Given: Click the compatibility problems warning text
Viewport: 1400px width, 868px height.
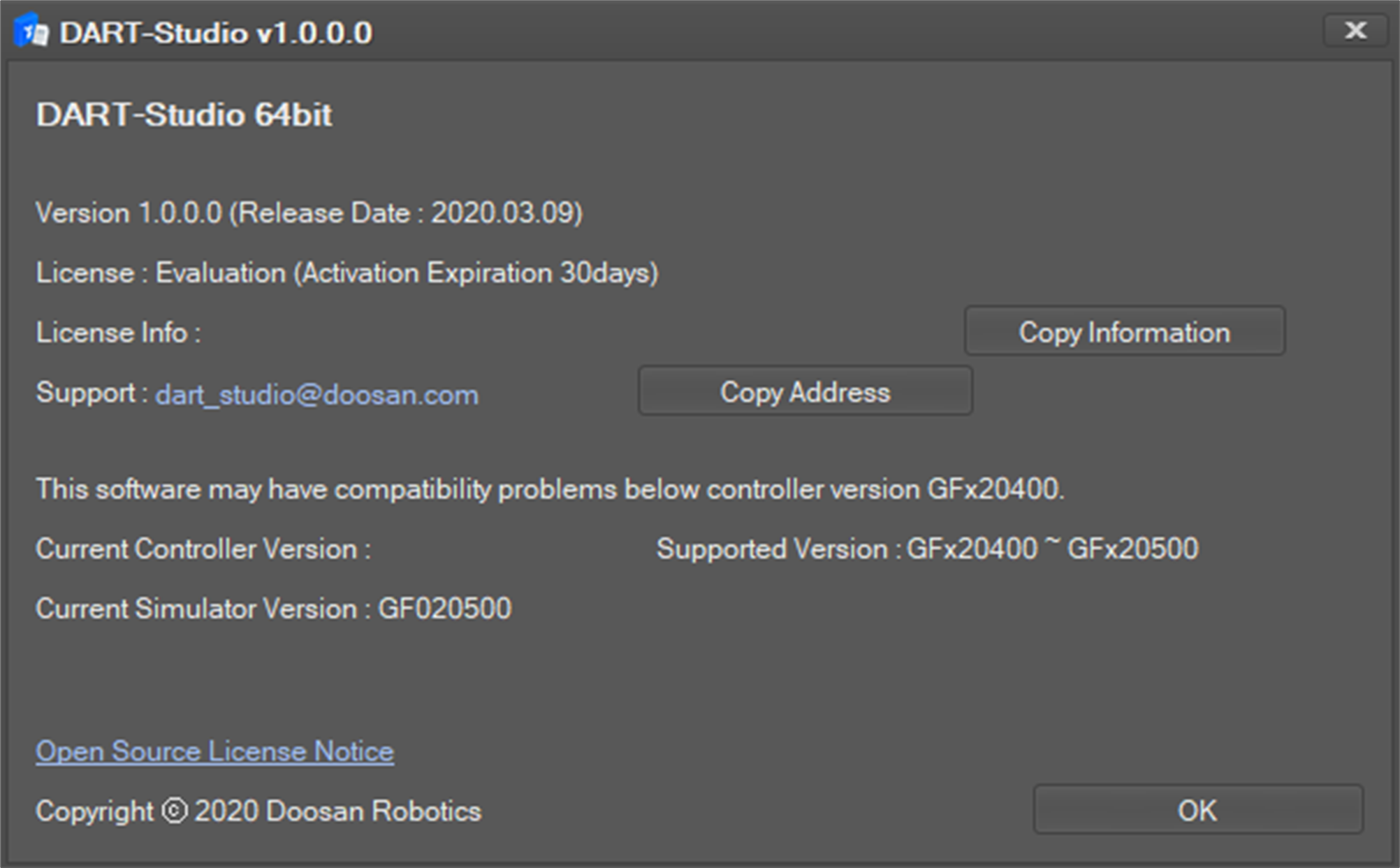Looking at the screenshot, I should [x=550, y=489].
